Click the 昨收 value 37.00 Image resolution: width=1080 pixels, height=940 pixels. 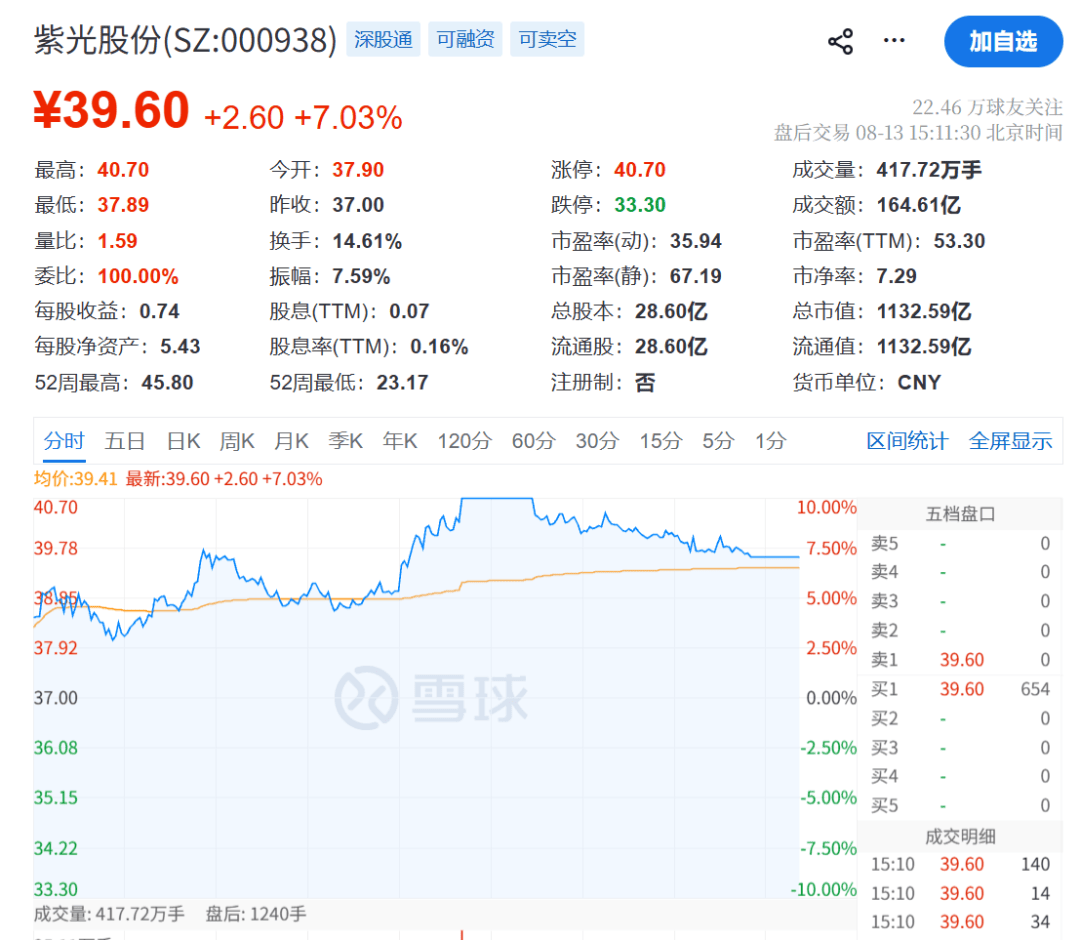(358, 205)
